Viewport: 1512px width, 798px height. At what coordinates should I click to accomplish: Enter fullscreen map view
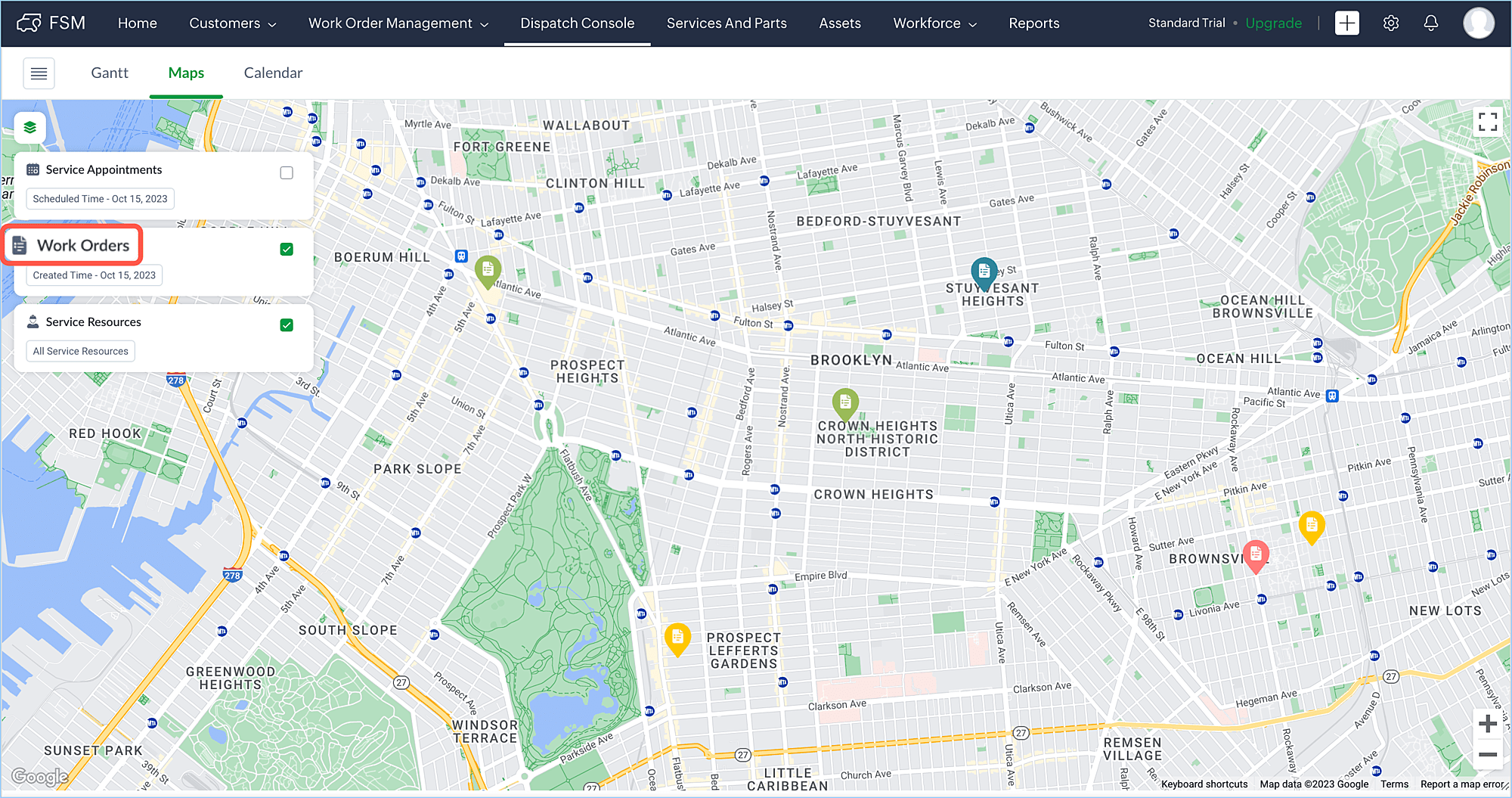(x=1488, y=122)
